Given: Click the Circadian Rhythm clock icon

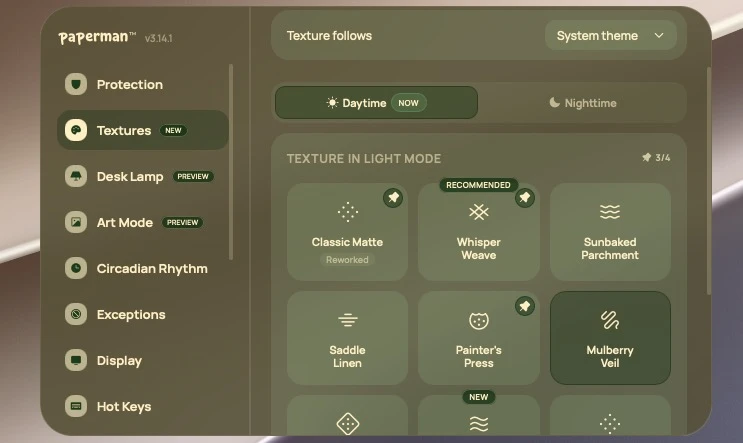Looking at the screenshot, I should point(76,268).
